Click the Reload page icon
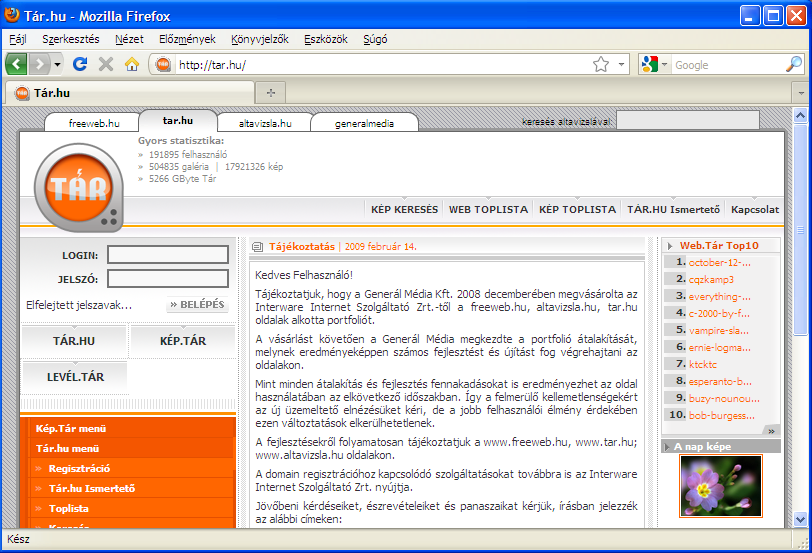This screenshot has width=812, height=553. pos(80,64)
